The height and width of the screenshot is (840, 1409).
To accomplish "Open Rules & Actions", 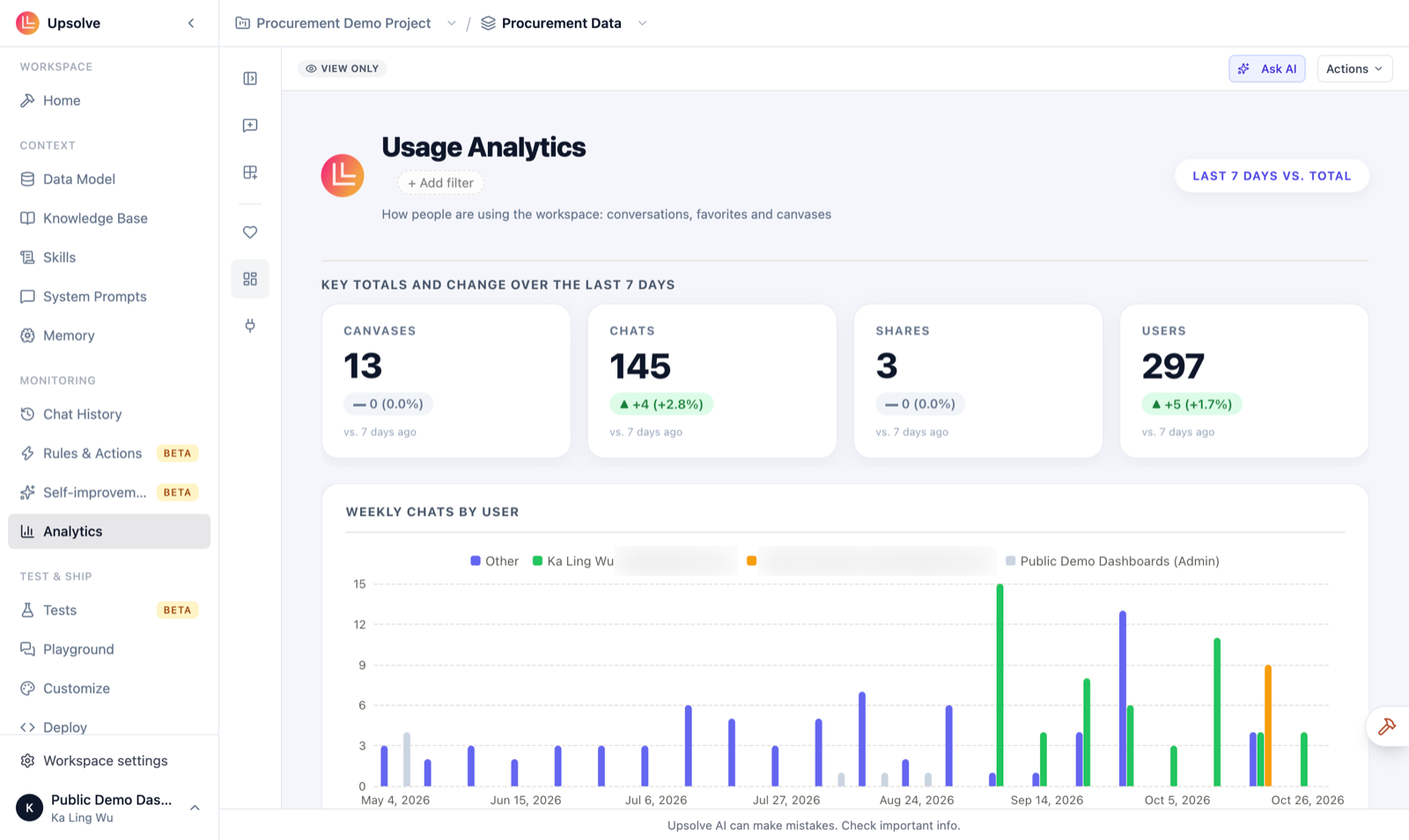I will point(109,453).
